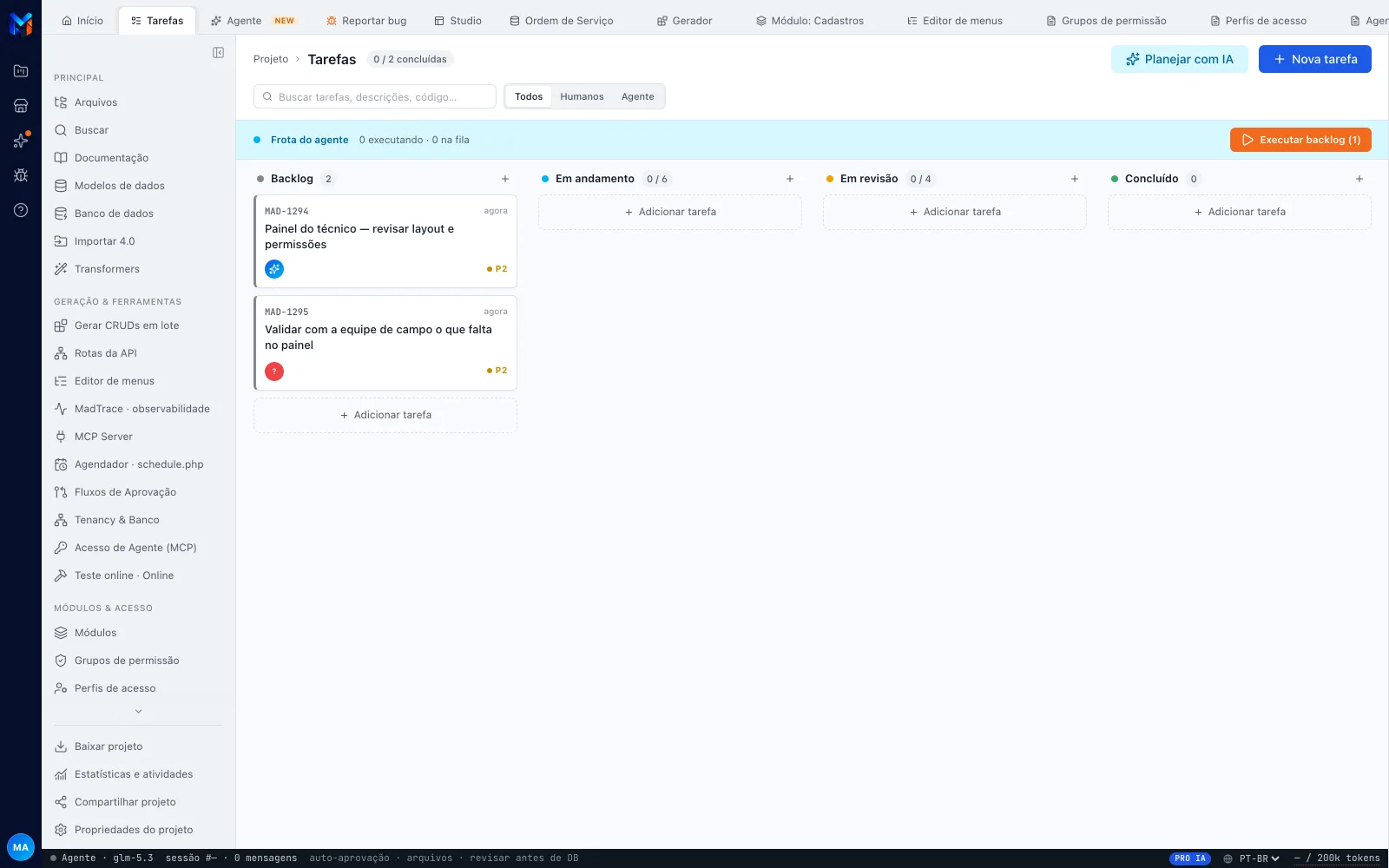Screen dimensions: 1389x868
Task: Click the MA user avatar
Action: coord(21,847)
